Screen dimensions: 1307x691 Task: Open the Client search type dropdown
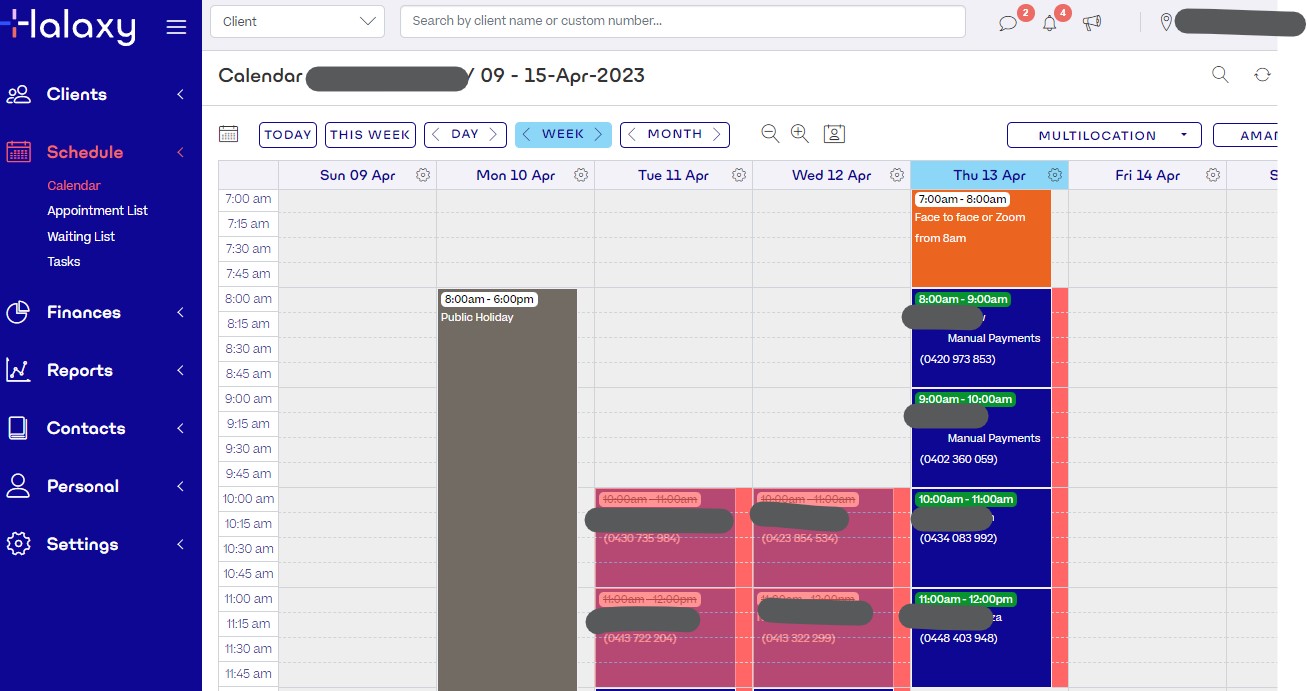[x=297, y=22]
